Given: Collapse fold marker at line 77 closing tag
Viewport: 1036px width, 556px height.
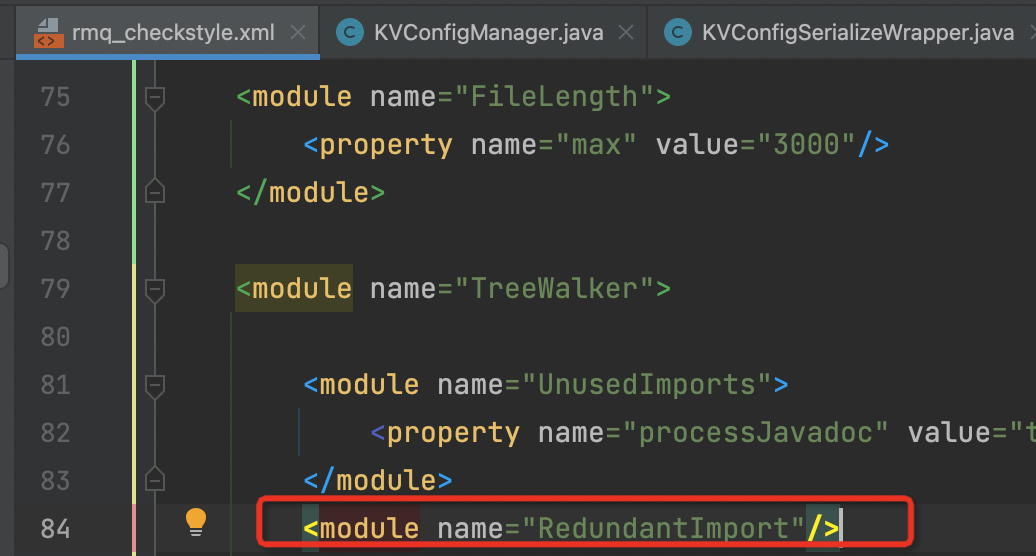Looking at the screenshot, I should click(x=155, y=191).
